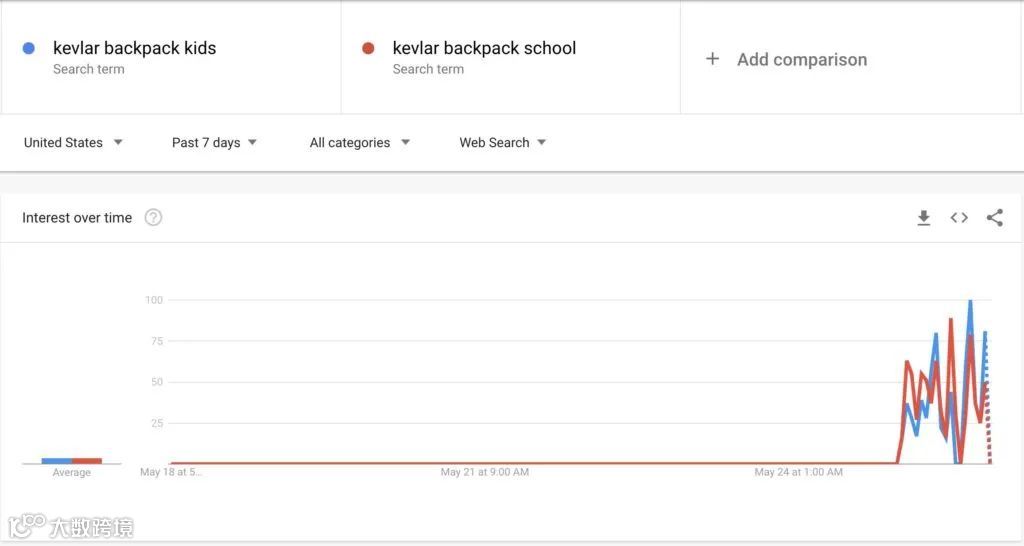1024x546 pixels.
Task: Click the Average bar chart
Action: point(72,461)
